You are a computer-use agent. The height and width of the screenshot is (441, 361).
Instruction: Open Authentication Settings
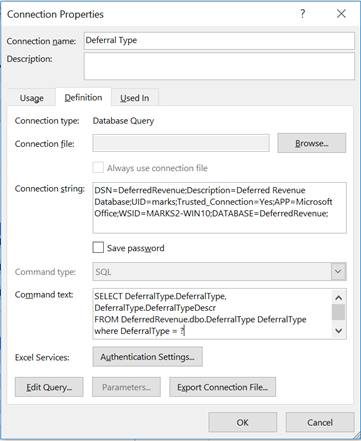click(x=147, y=357)
